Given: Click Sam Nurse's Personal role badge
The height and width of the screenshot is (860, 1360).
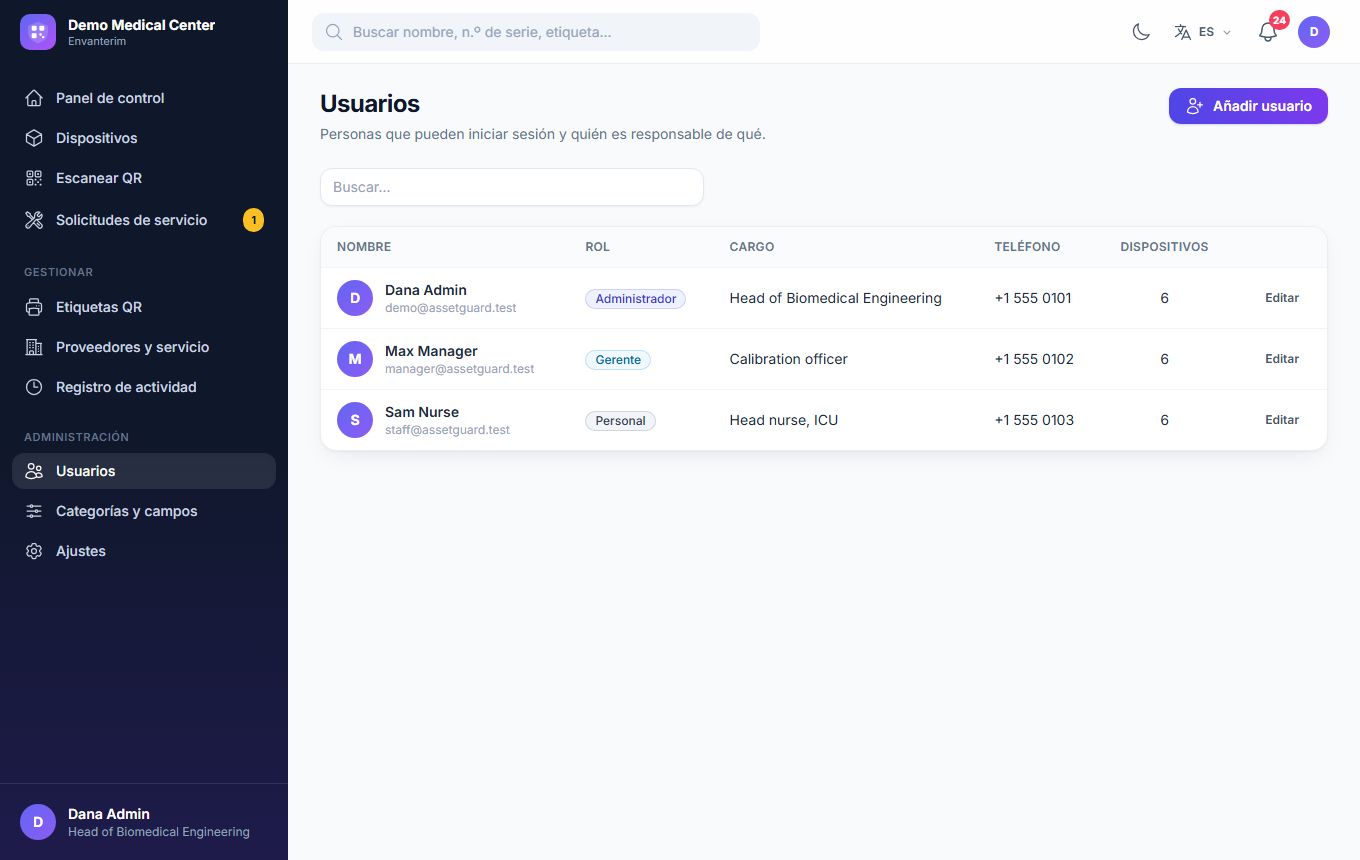Looking at the screenshot, I should [620, 421].
